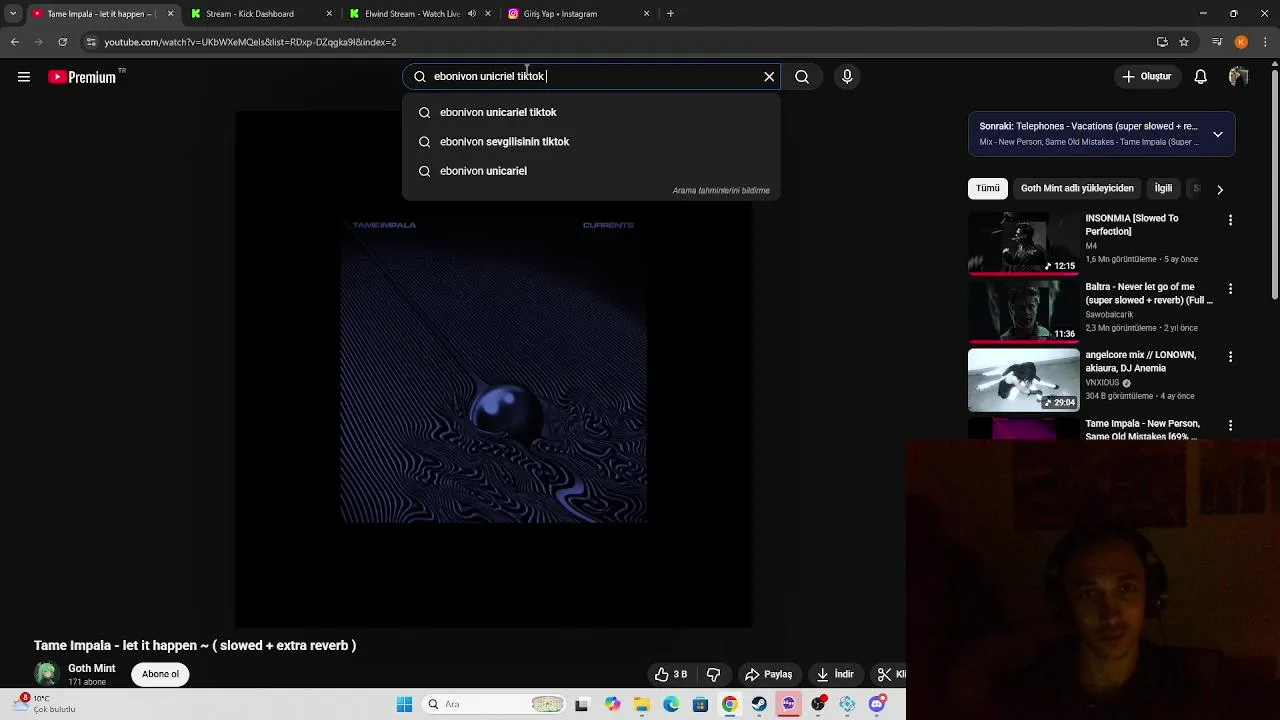1280x720 pixels.
Task: Select the Tümü filter chip
Action: coord(988,188)
